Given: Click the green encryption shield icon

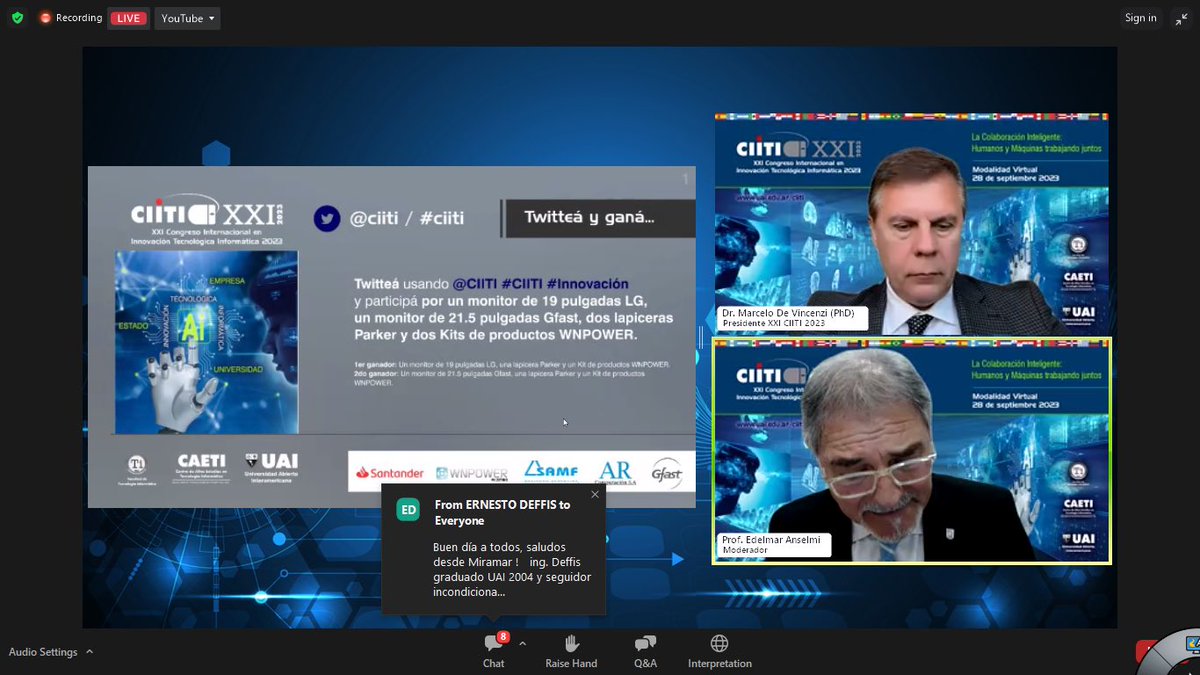Looking at the screenshot, I should click(x=17, y=18).
